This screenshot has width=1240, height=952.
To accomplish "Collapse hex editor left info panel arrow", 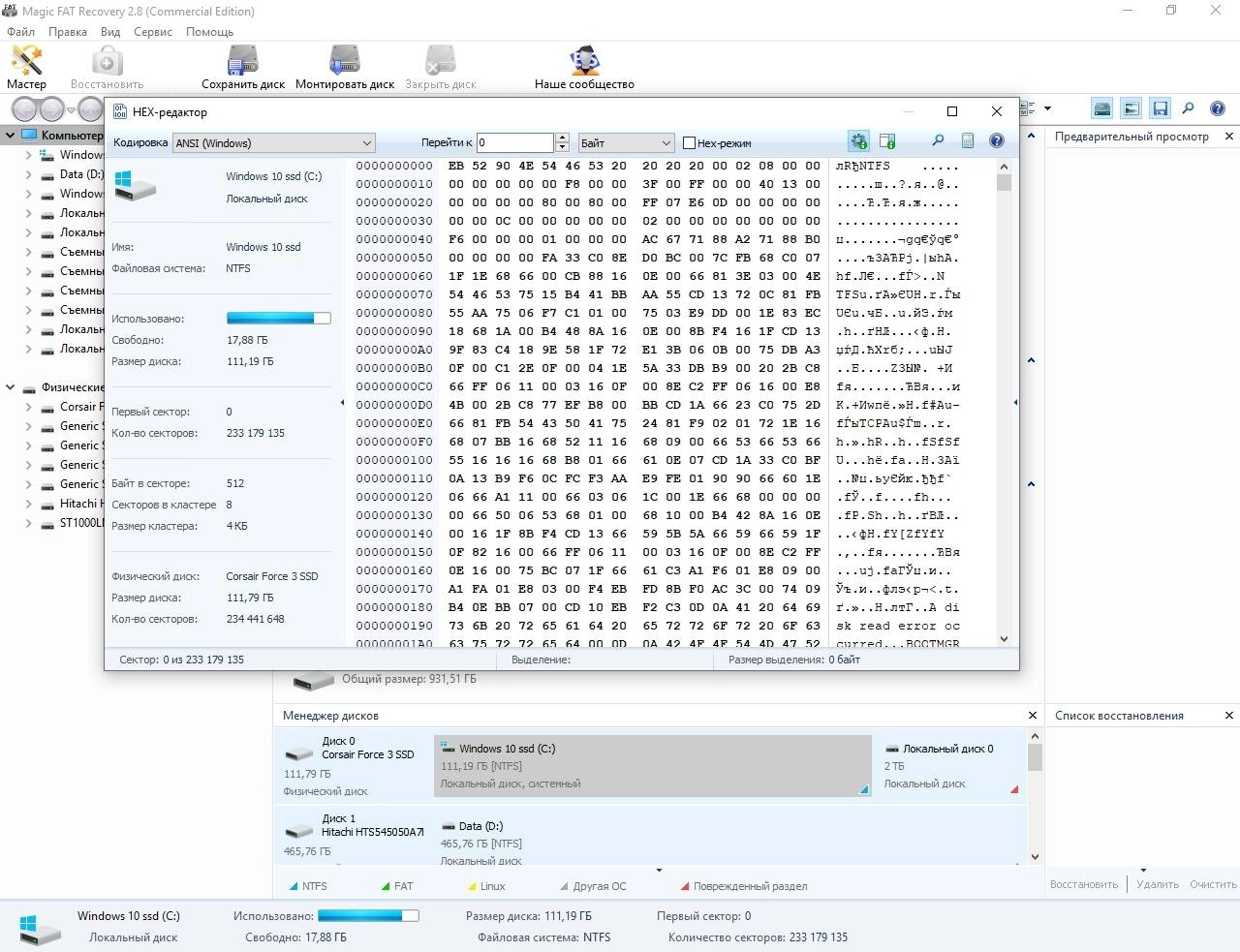I will 342,403.
